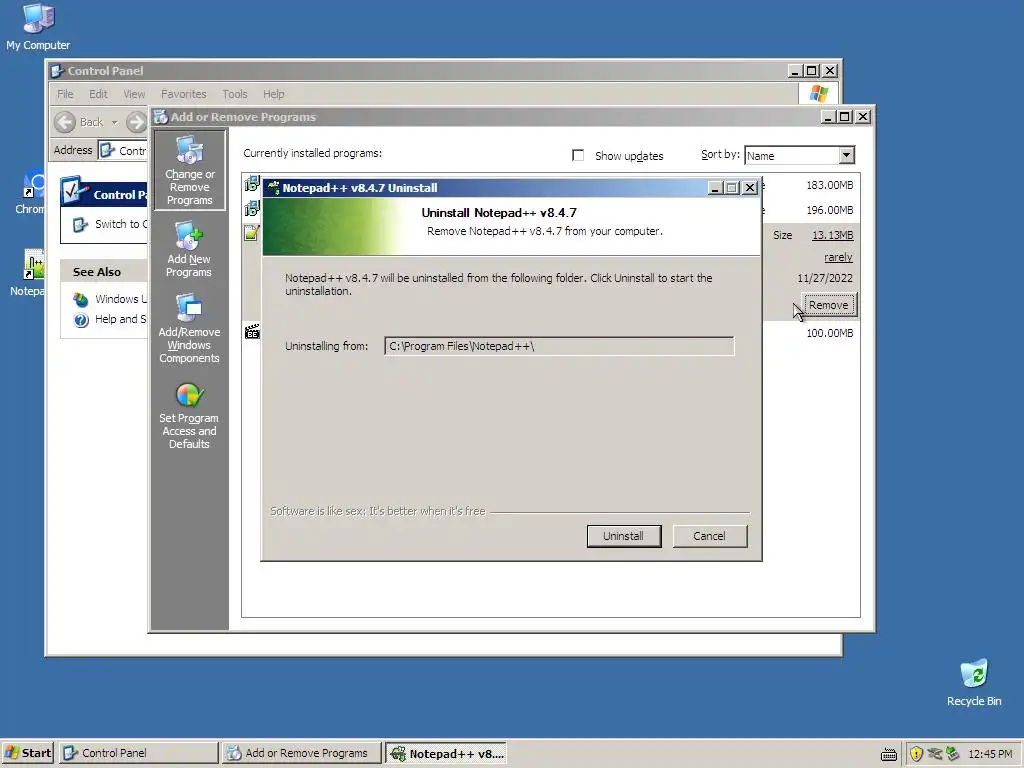
Task: Click the program icon in 100.00MB row
Action: [252, 332]
